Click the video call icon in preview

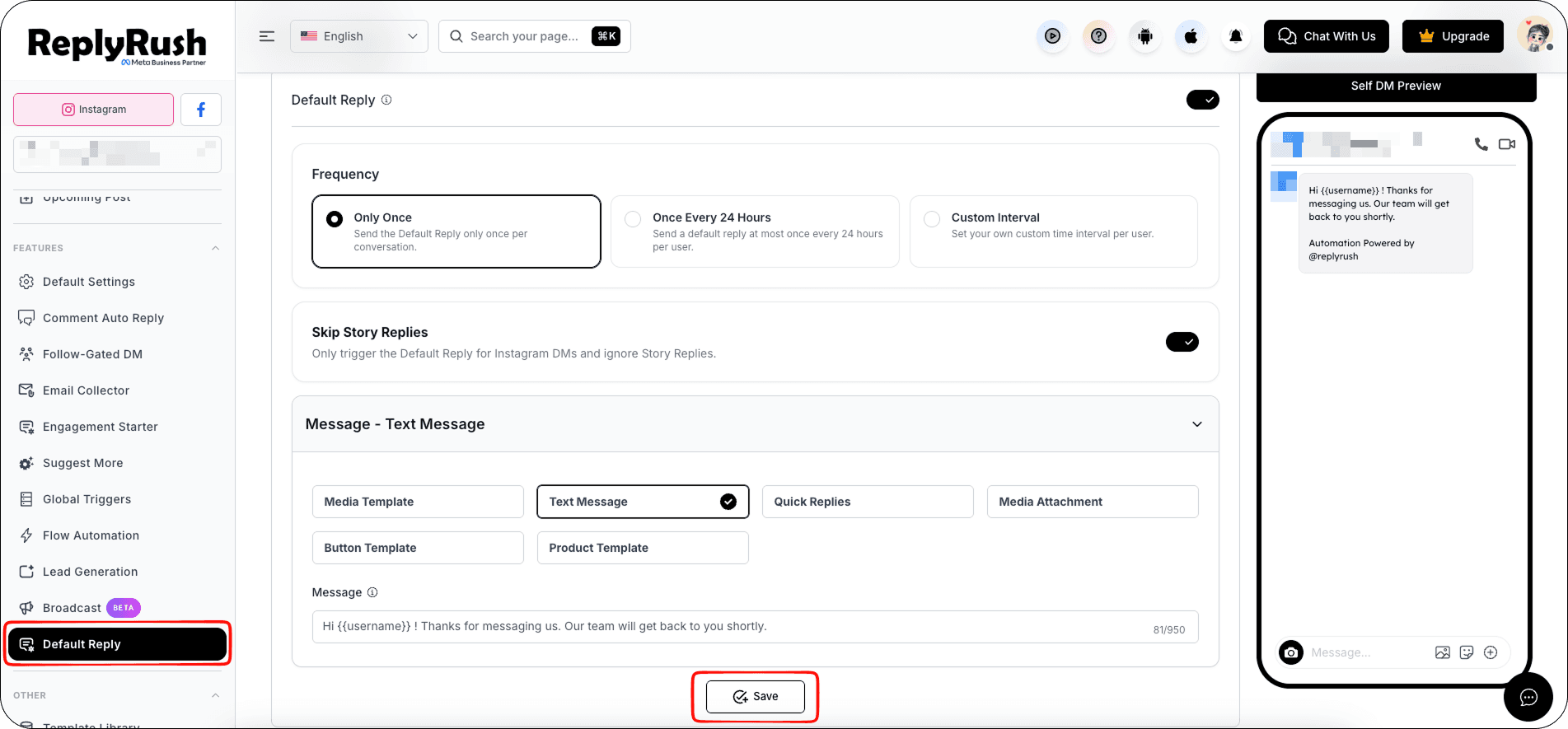click(x=1507, y=144)
